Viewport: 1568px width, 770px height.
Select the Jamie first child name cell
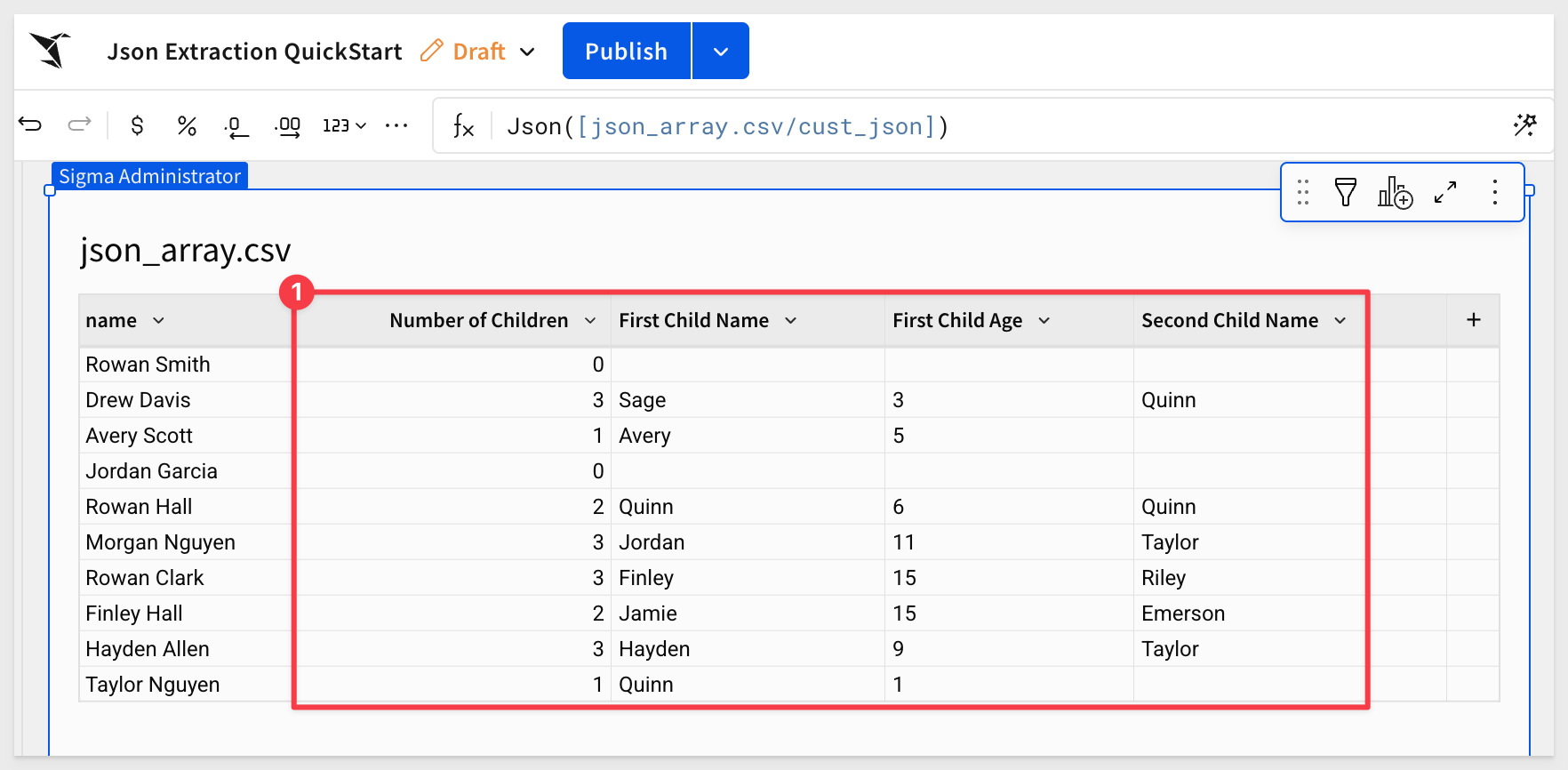coord(748,614)
